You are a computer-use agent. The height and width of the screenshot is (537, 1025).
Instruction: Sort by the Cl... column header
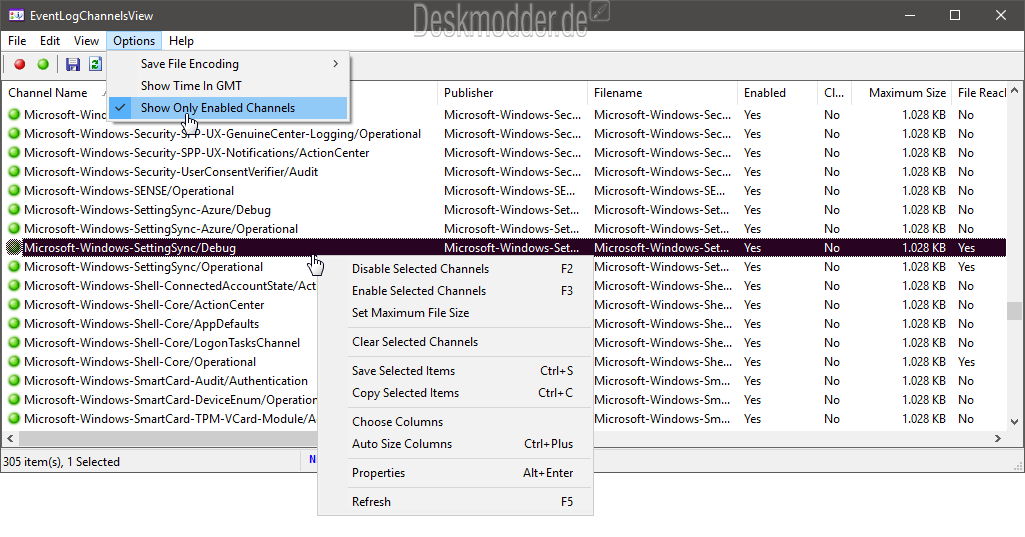(x=834, y=93)
